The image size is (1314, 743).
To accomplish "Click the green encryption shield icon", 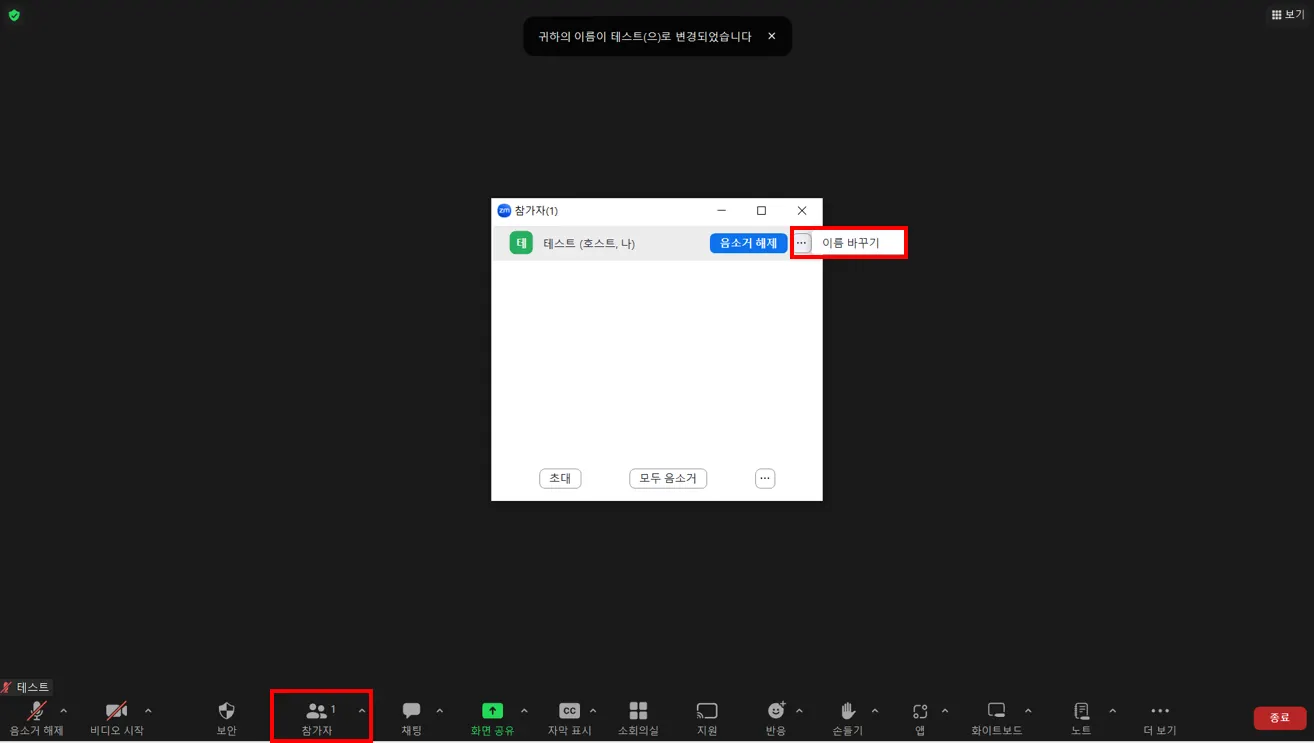I will tap(14, 15).
